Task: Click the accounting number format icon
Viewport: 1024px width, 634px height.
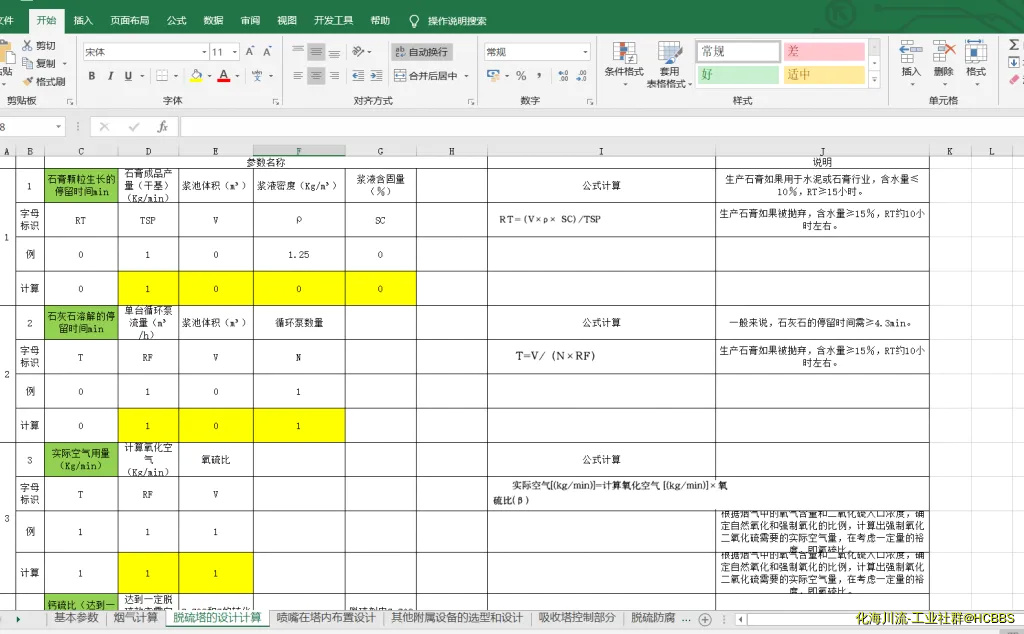Action: [493, 76]
